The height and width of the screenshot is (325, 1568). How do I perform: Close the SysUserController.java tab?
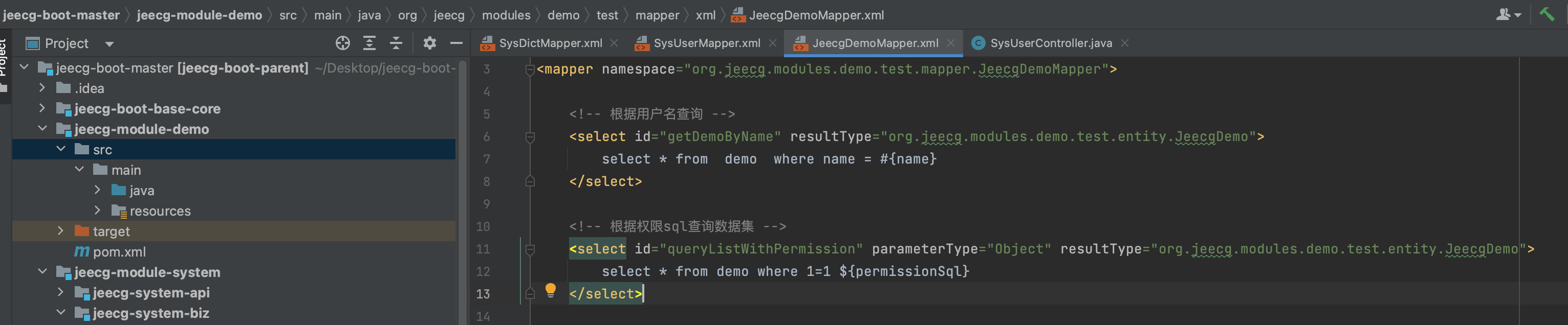[x=1125, y=43]
